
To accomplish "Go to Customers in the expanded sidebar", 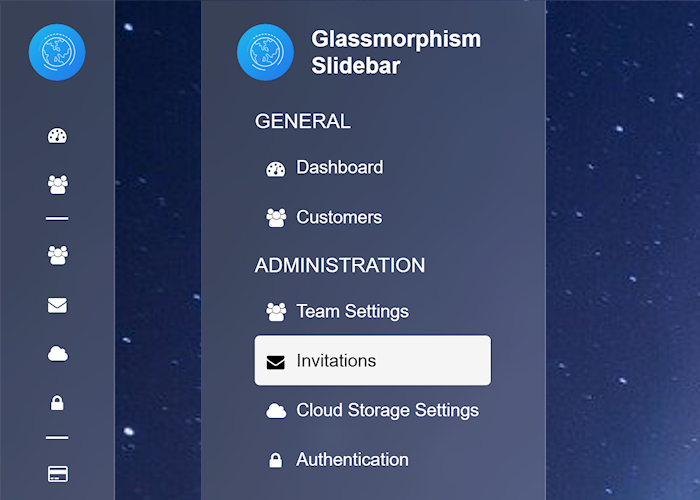I will [x=339, y=217].
